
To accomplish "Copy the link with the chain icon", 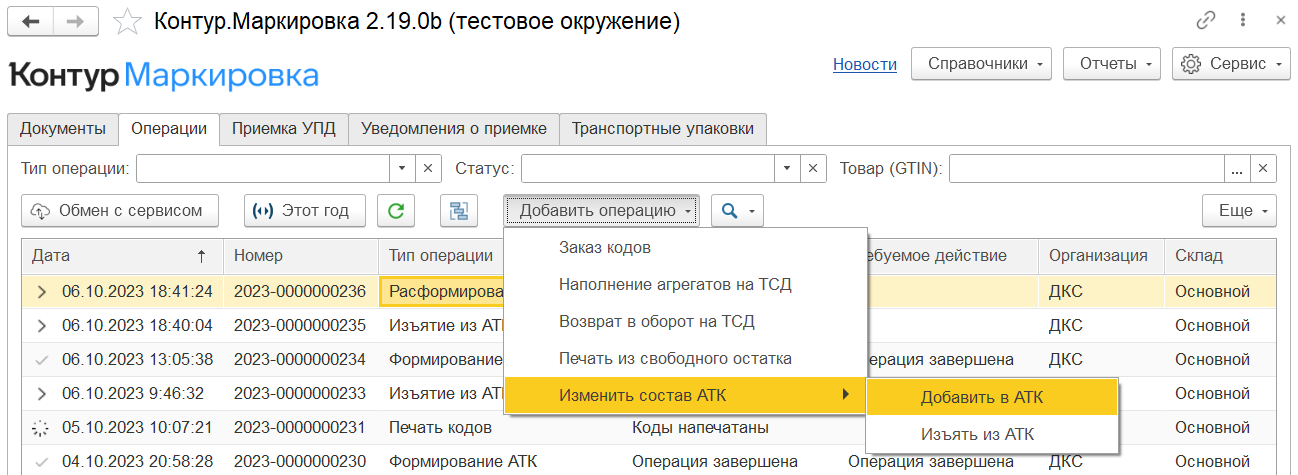I will click(x=1205, y=21).
